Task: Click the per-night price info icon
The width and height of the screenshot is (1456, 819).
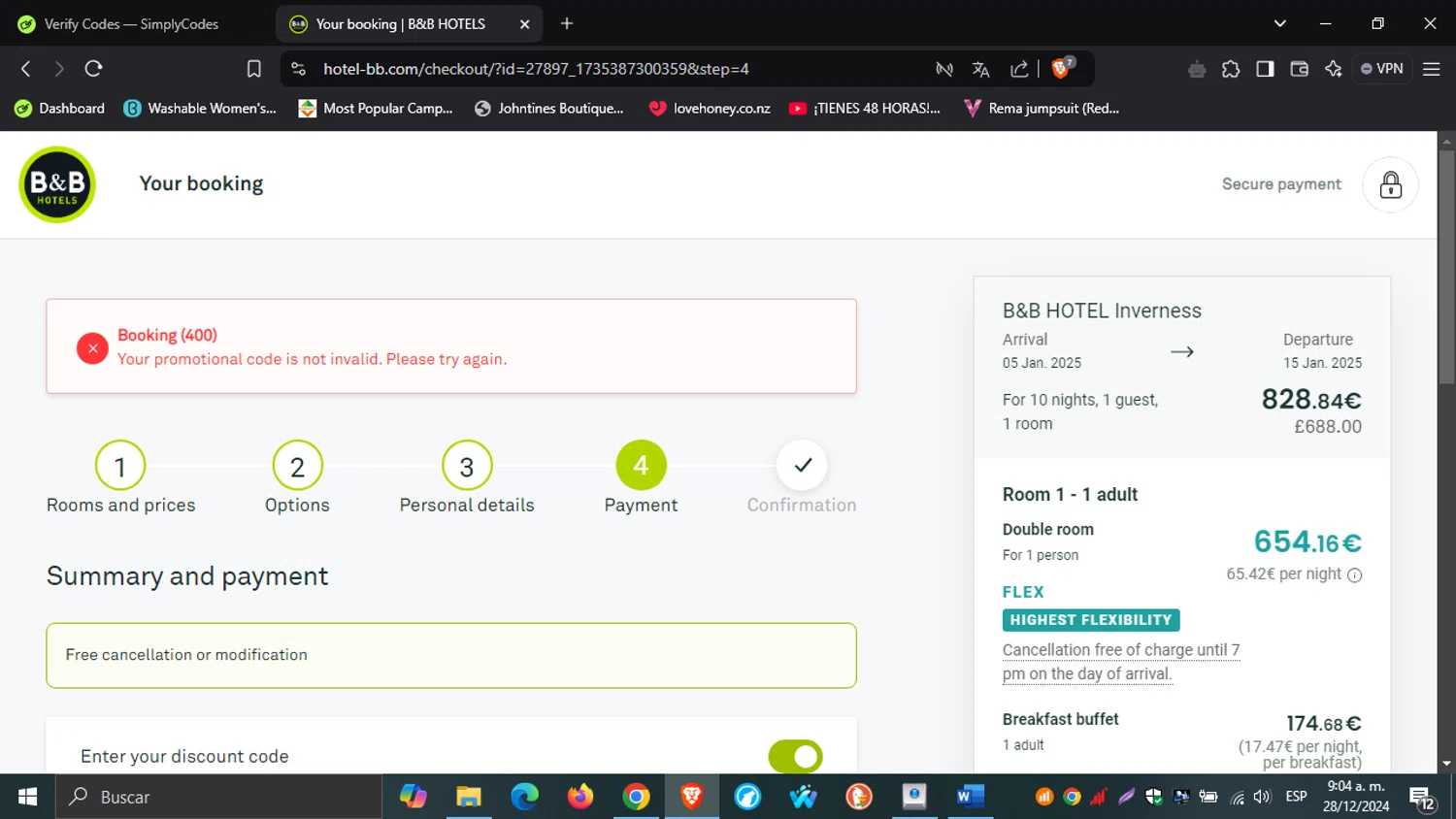Action: 1355,574
